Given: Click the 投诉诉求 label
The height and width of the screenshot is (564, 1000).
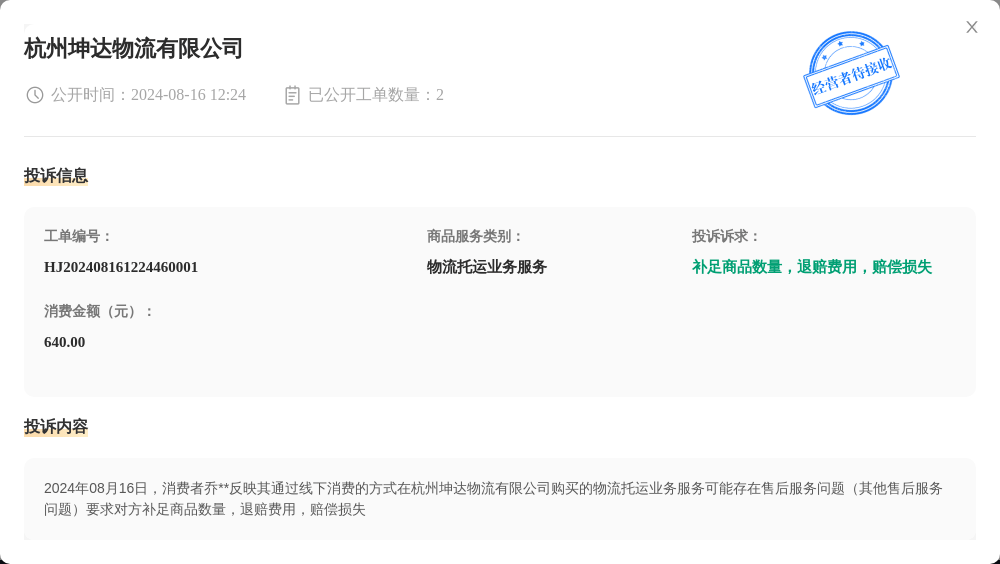Looking at the screenshot, I should pyautogui.click(x=726, y=237).
